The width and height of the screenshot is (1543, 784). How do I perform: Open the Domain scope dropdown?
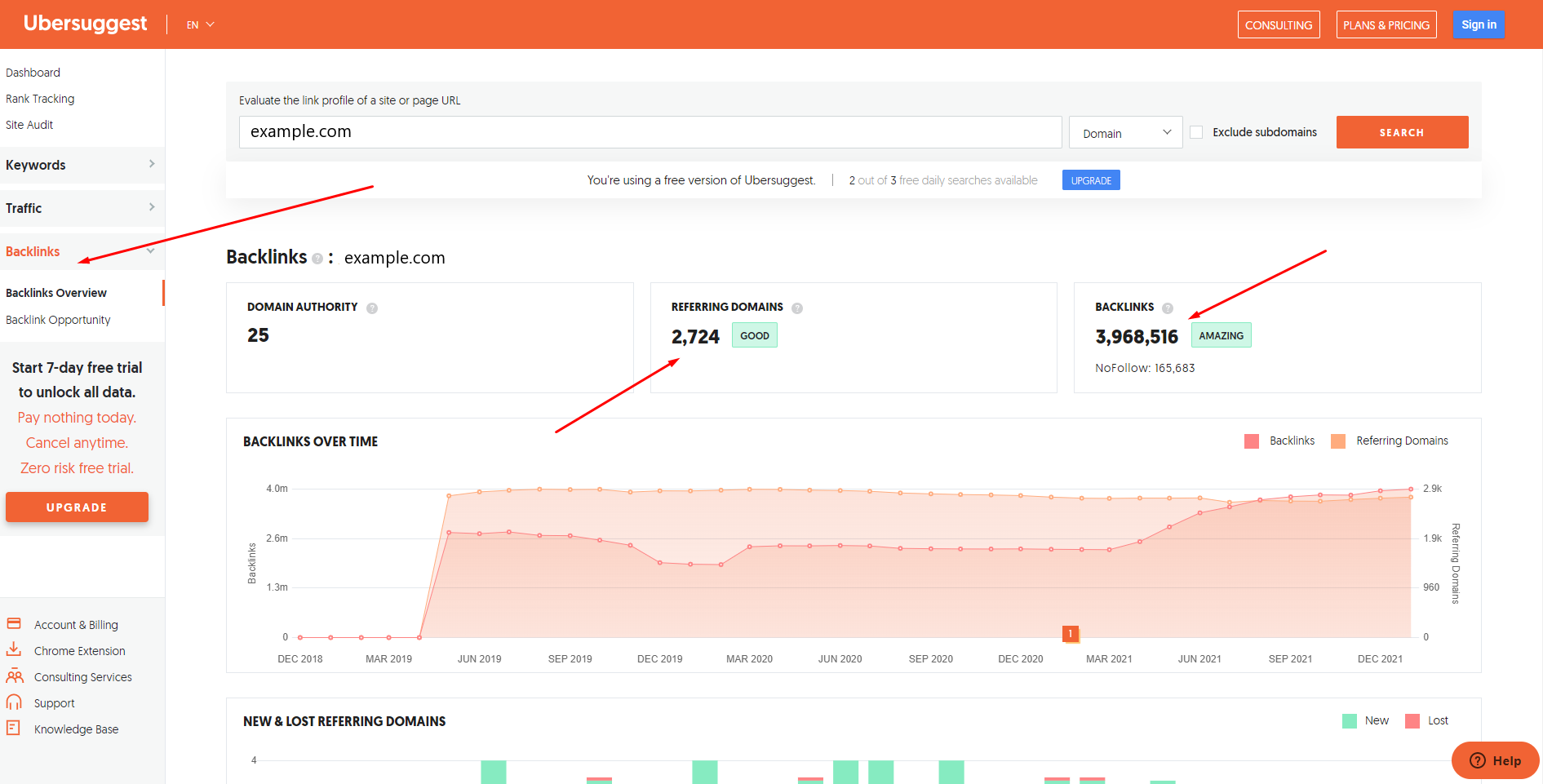pyautogui.click(x=1125, y=132)
